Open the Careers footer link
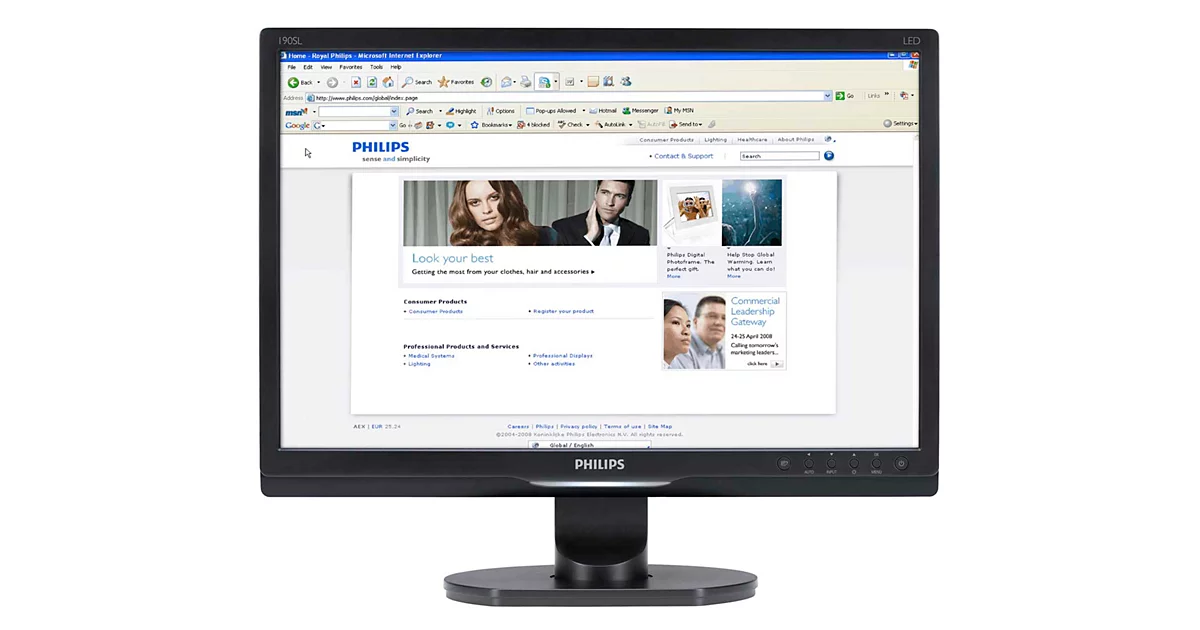Image resolution: width=1200 pixels, height=630 pixels. [x=518, y=427]
